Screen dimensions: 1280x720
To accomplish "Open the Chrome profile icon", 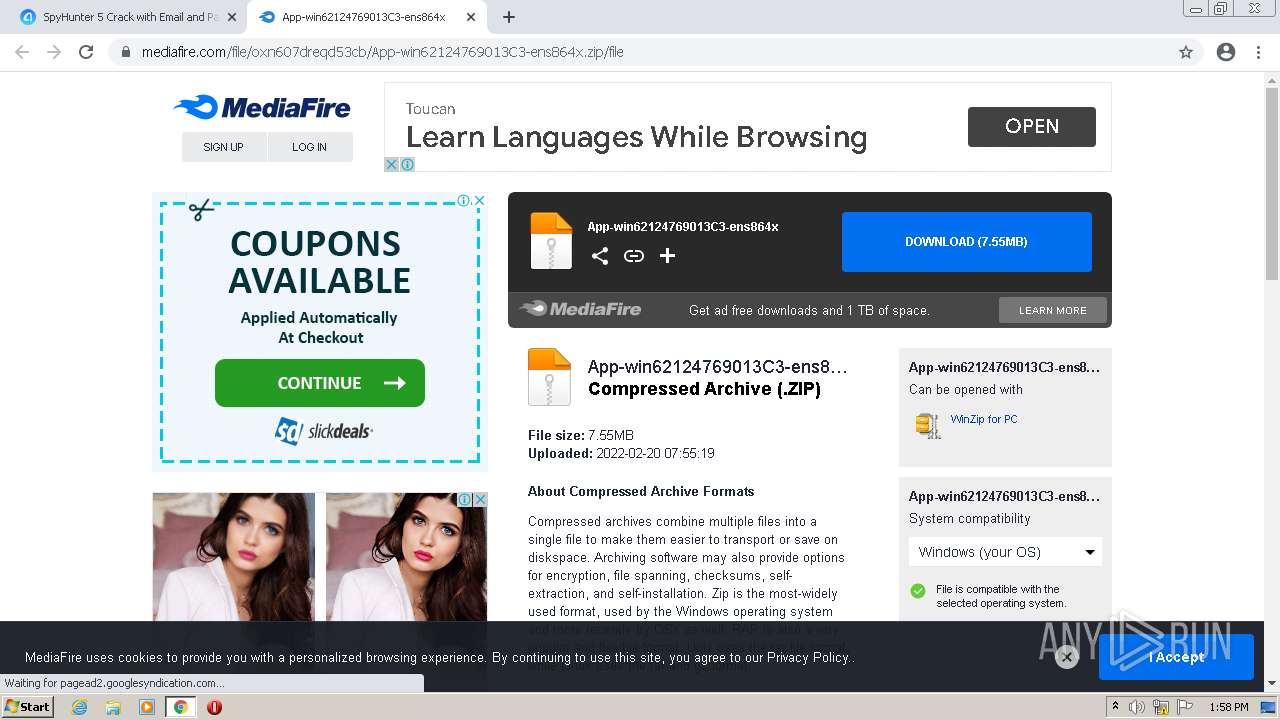I will click(x=1226, y=52).
